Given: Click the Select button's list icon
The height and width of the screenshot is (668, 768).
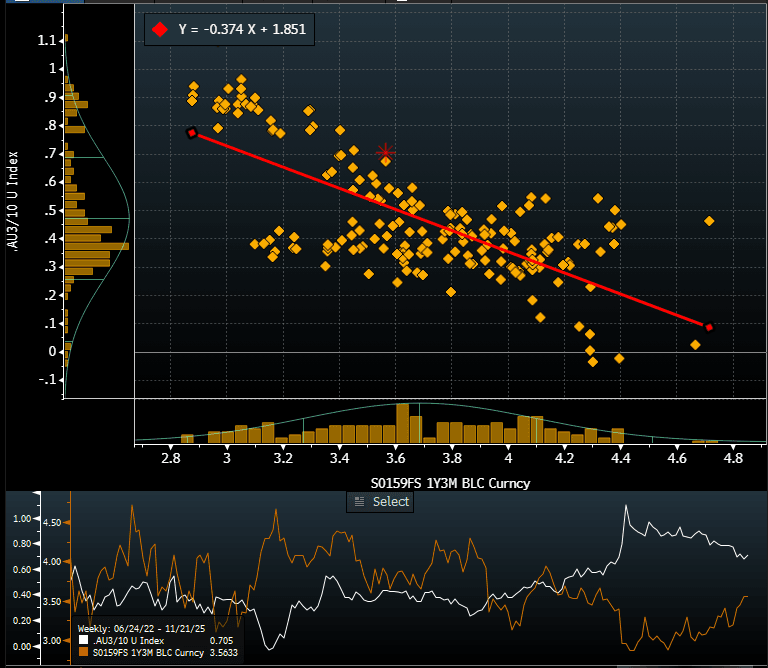Looking at the screenshot, I should tap(360, 501).
